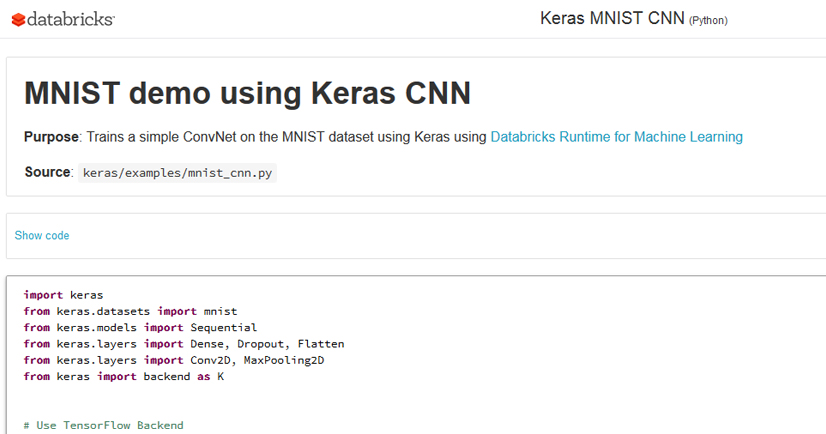Click the Databricks red stacked-layers logo icon
This screenshot has width=826, height=434.
[18, 19]
